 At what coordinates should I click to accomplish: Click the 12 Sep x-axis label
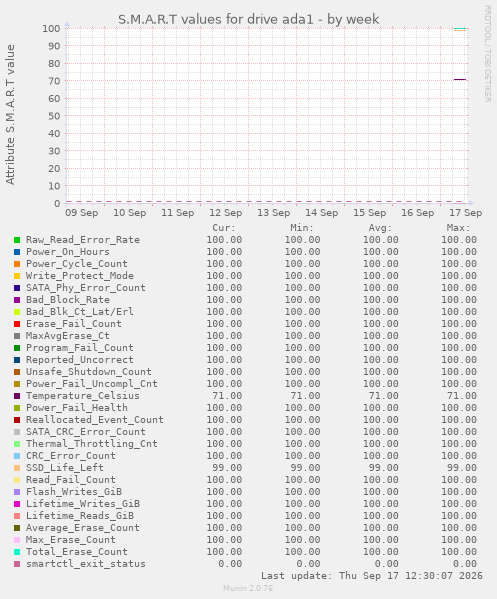(225, 213)
